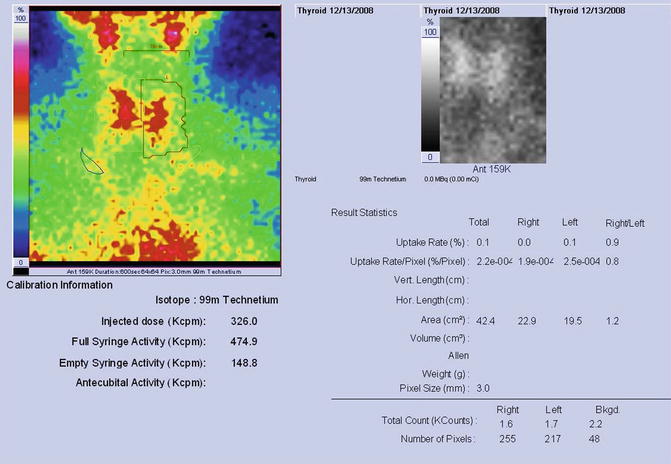Click the caption bar below the color scan
This screenshot has width=671, height=464.
[x=148, y=271]
